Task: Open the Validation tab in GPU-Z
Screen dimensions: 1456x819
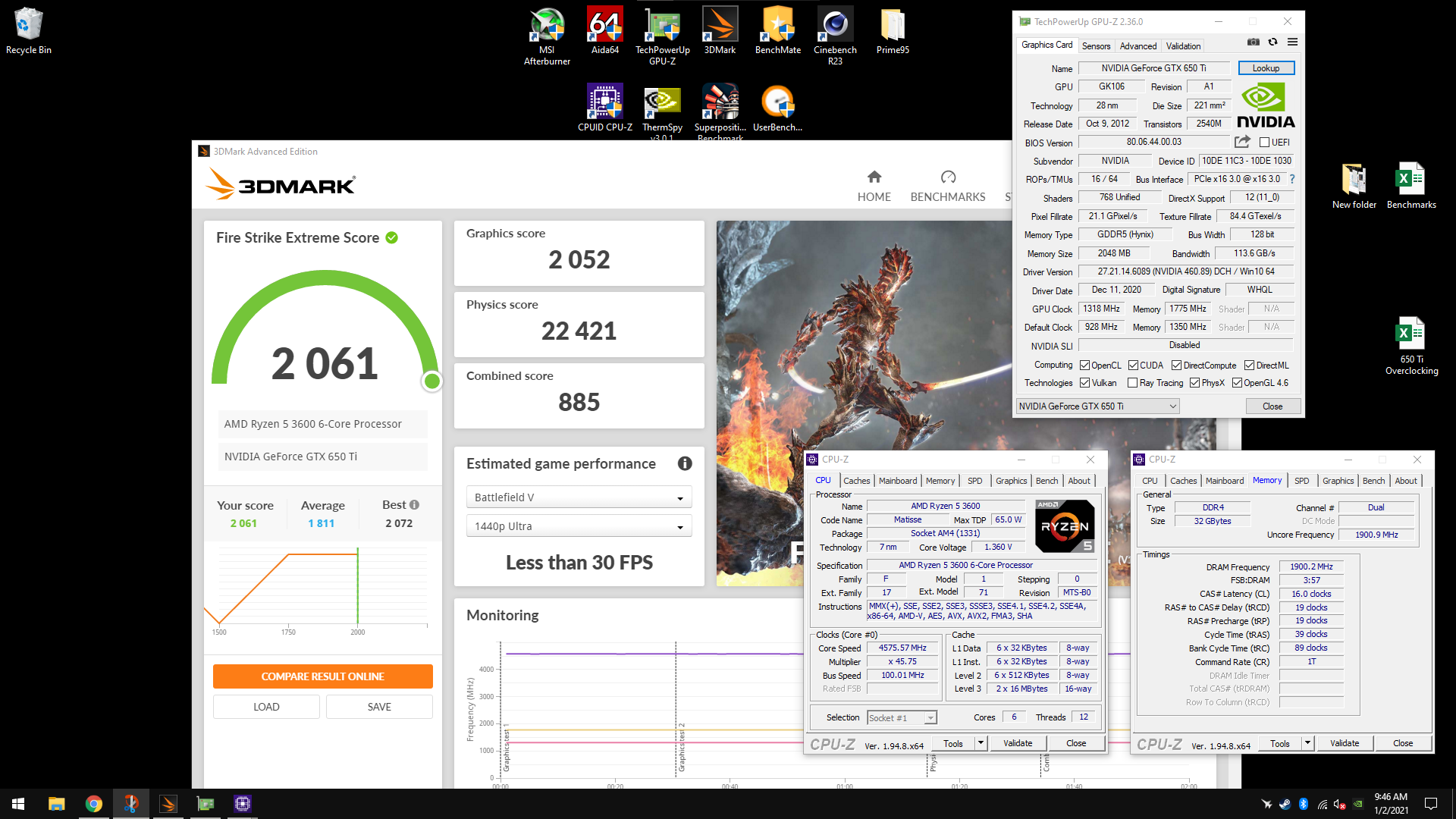Action: coord(1183,46)
